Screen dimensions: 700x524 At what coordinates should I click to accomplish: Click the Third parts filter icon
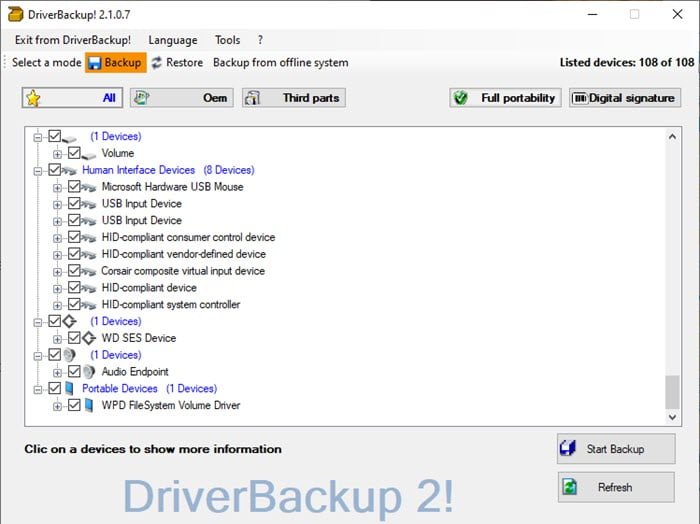point(252,98)
